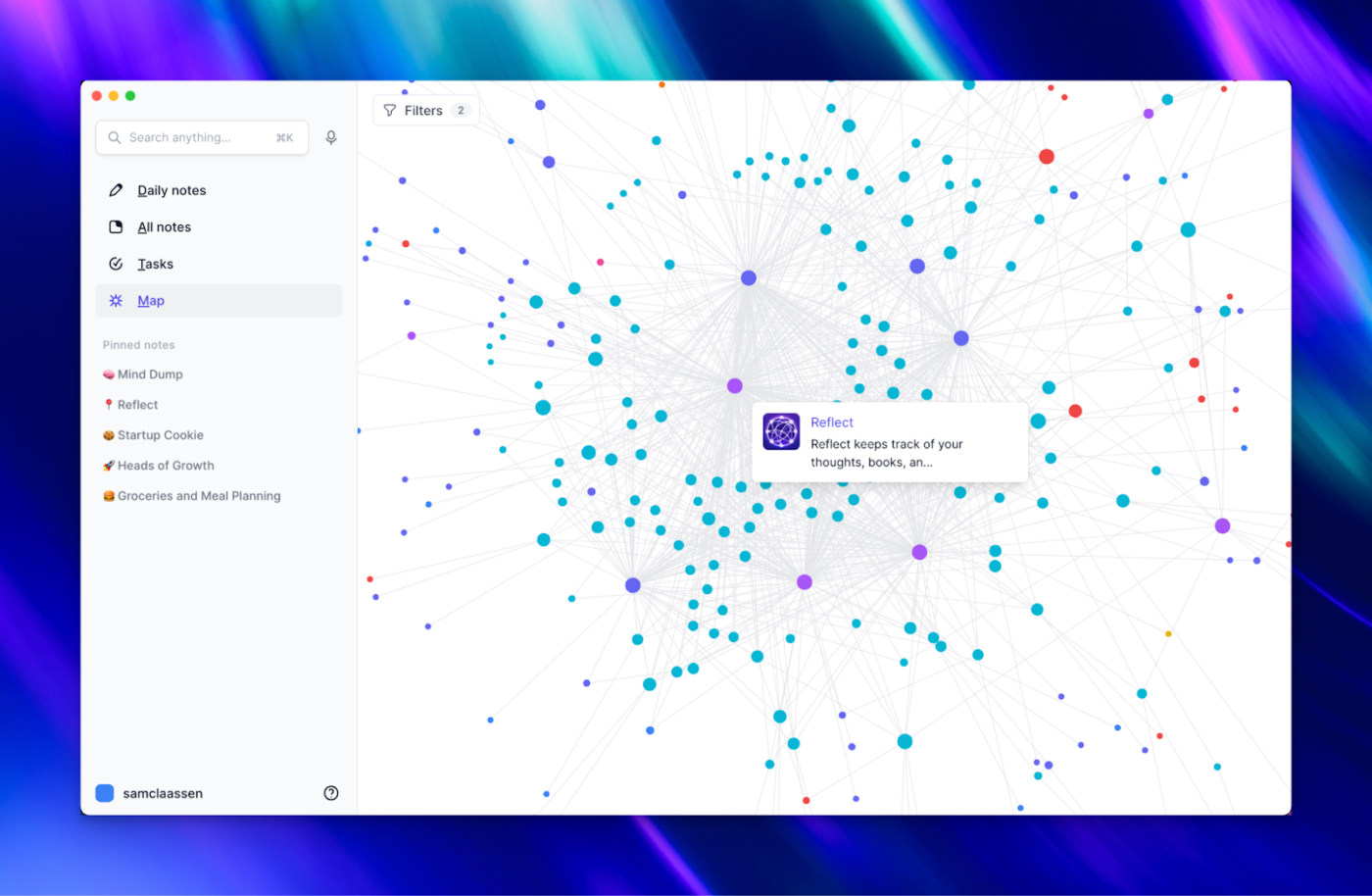Click the help question mark icon

331,793
